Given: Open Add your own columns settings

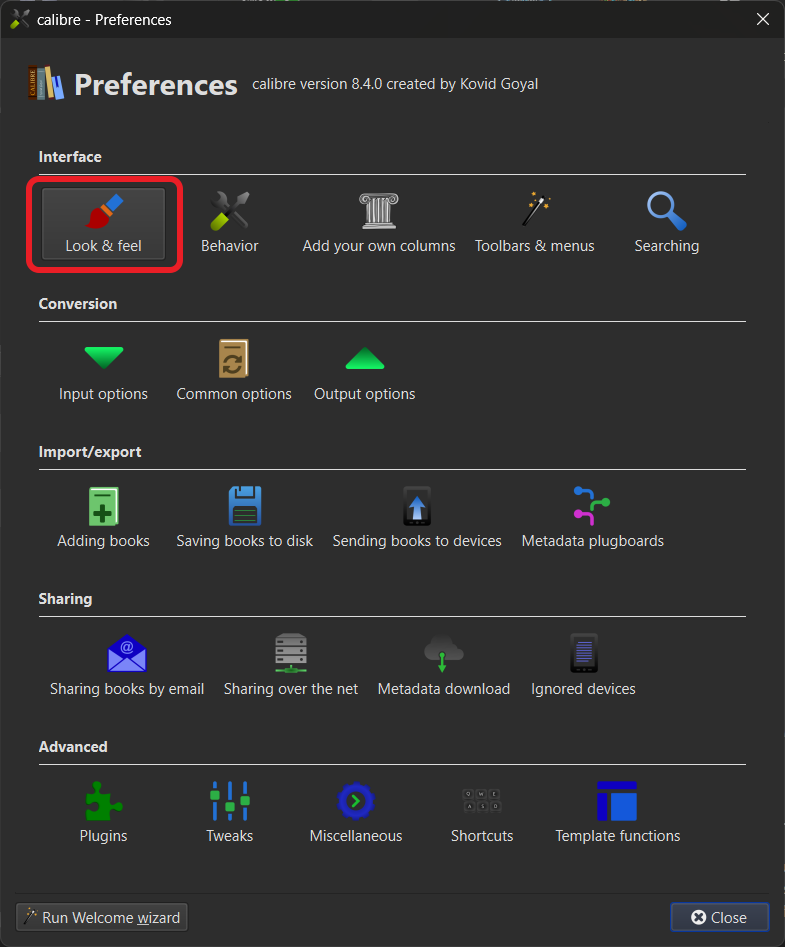Looking at the screenshot, I should click(x=379, y=223).
